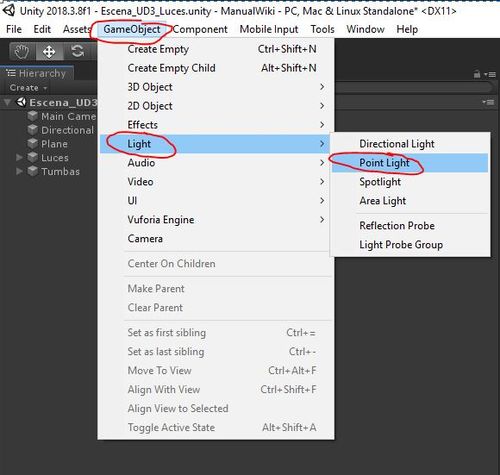Switch to the Hierarchy tab
This screenshot has width=500, height=475.
point(37,73)
